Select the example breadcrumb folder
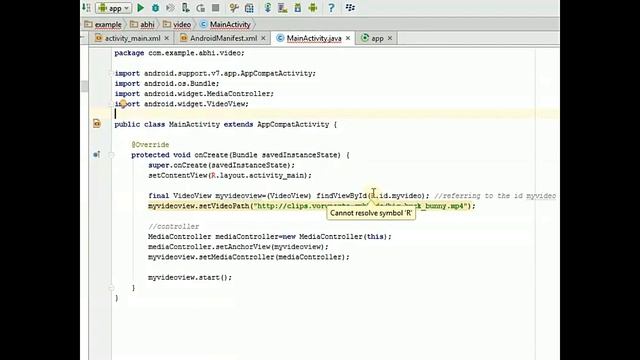The image size is (640, 360). (x=103, y=24)
